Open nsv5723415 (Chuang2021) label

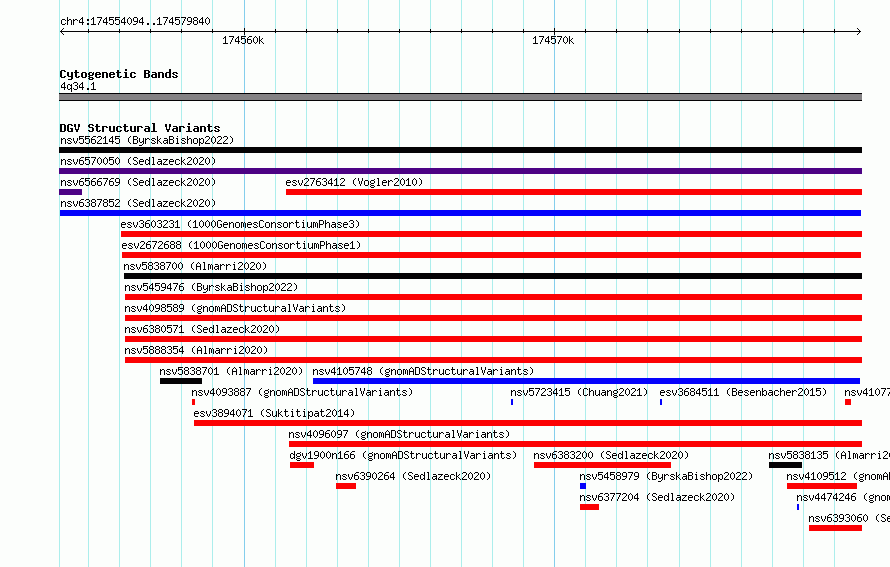579,392
